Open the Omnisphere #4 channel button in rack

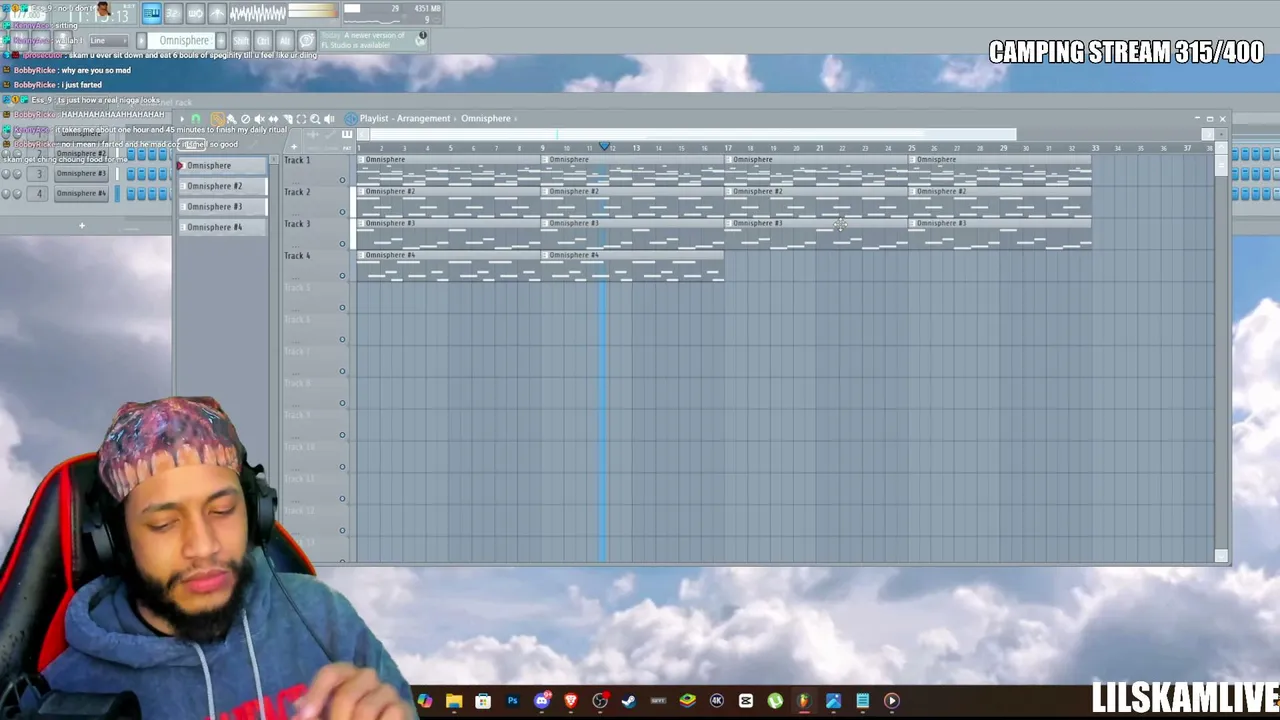pos(82,193)
